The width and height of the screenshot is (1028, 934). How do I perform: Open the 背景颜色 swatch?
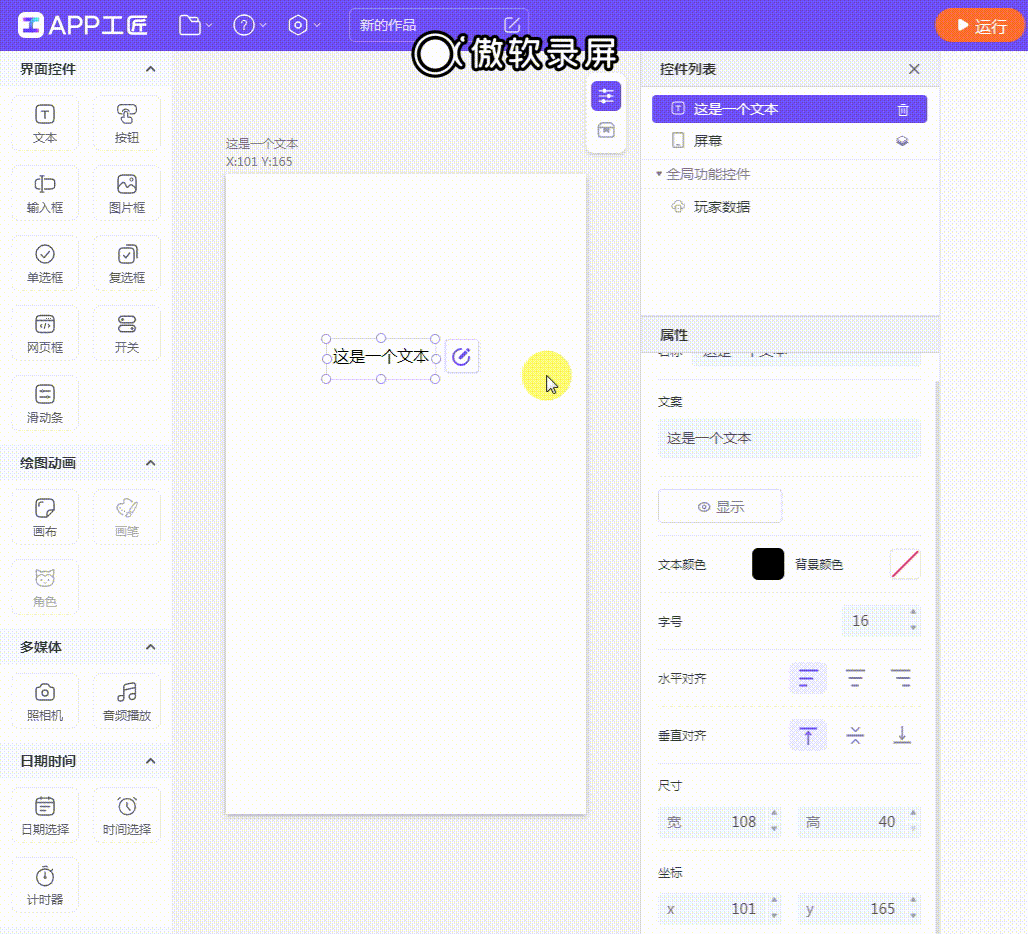coord(905,564)
